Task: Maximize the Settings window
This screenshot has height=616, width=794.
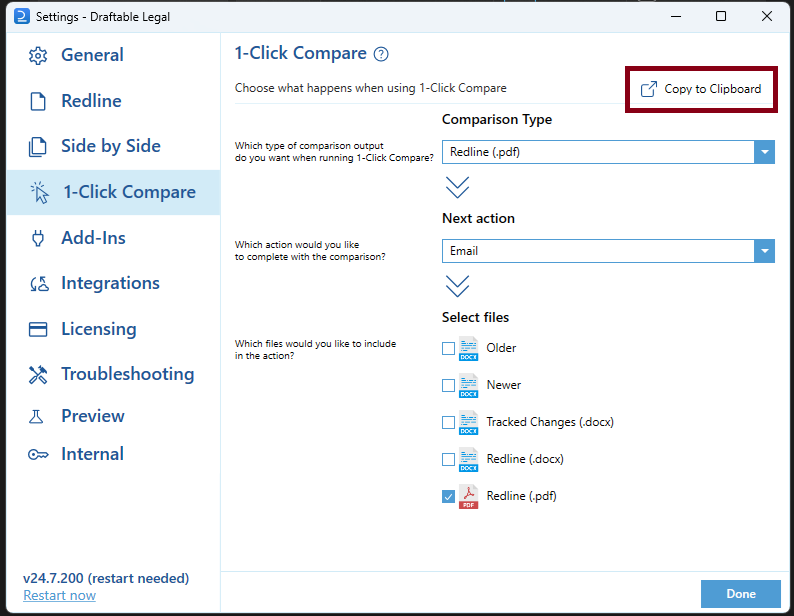Action: [721, 16]
